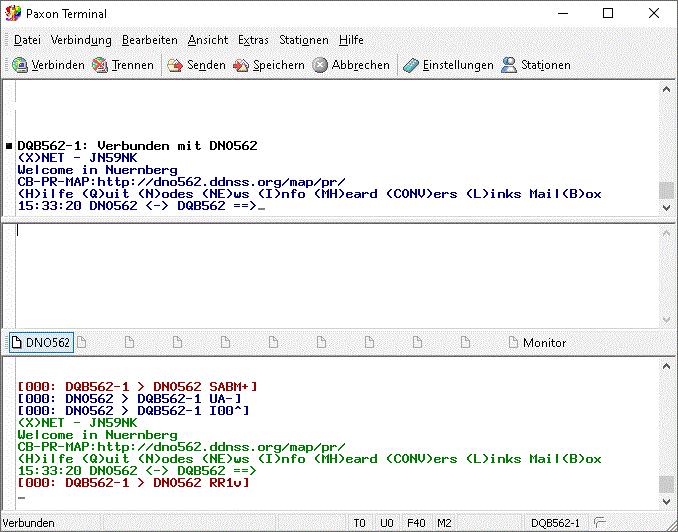Open the Ansicht menu

(208, 40)
